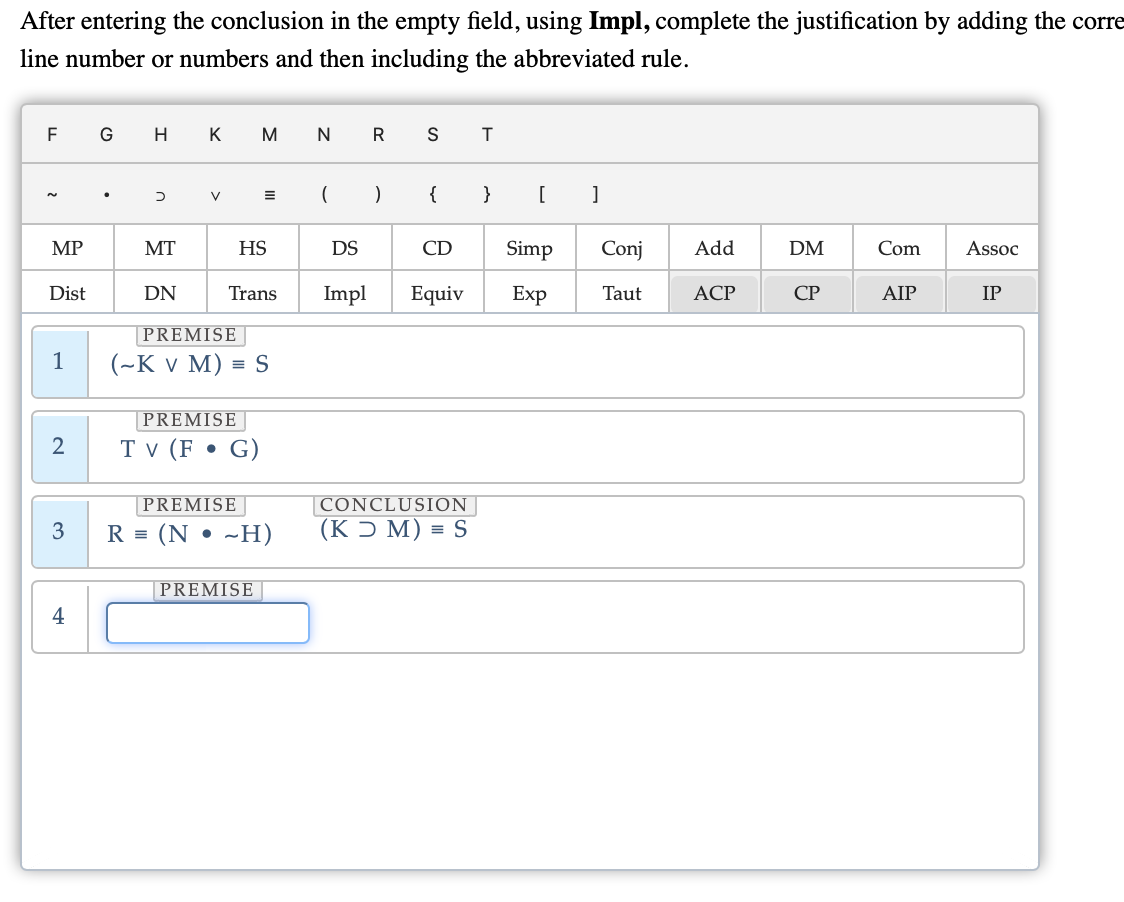1124x902 pixels.
Task: Select the CONCLUSION label on line 3
Action: 394,504
